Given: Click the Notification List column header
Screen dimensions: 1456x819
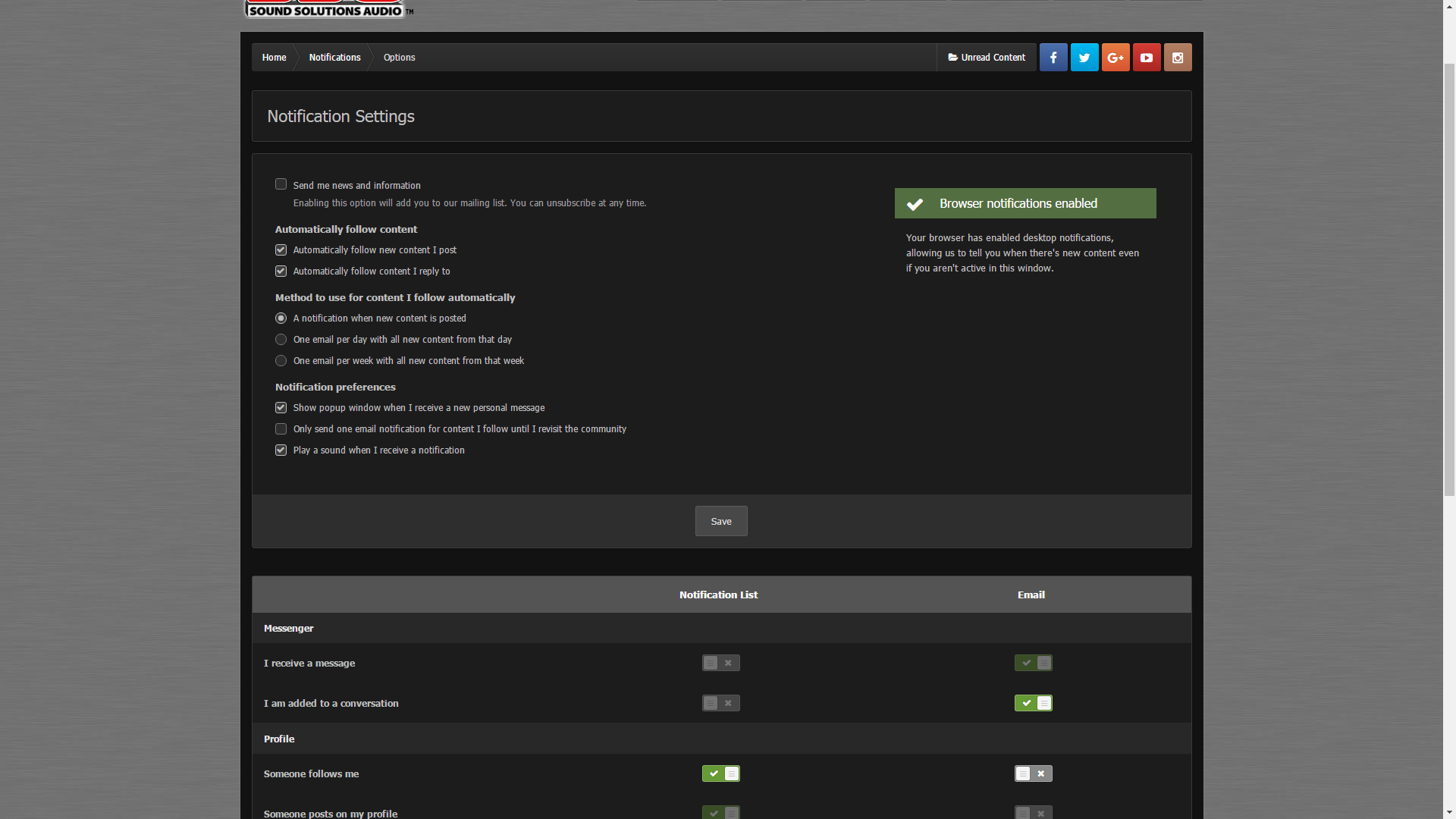Looking at the screenshot, I should 718,595.
